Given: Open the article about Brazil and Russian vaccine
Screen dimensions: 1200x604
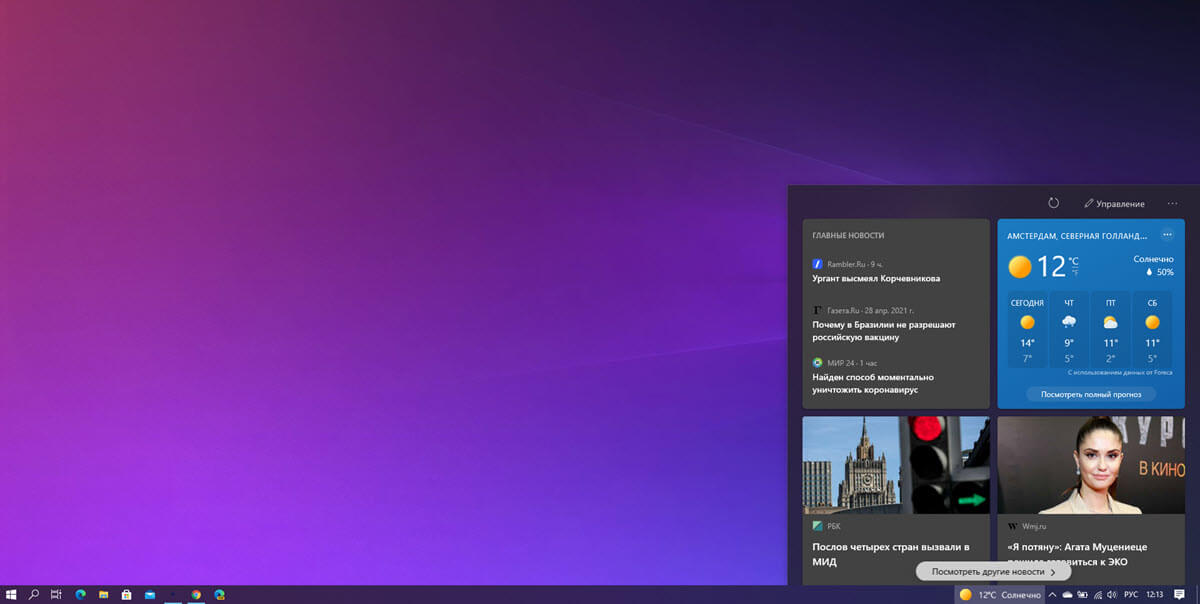Looking at the screenshot, I should click(884, 331).
